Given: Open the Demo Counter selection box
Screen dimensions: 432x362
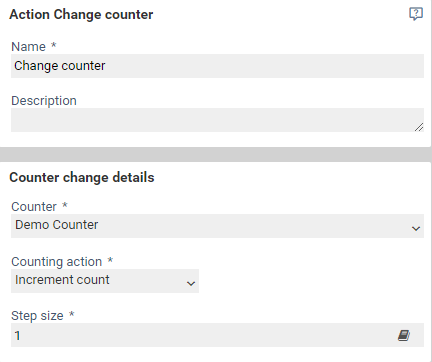Looking at the screenshot, I should (217, 226).
